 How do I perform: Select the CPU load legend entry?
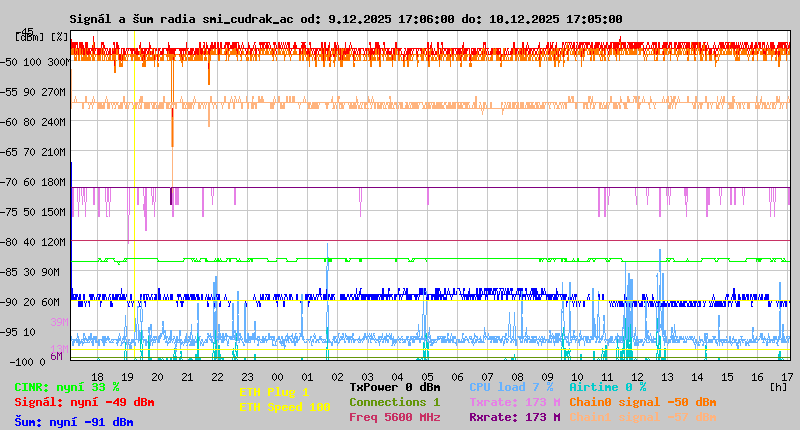[510, 387]
